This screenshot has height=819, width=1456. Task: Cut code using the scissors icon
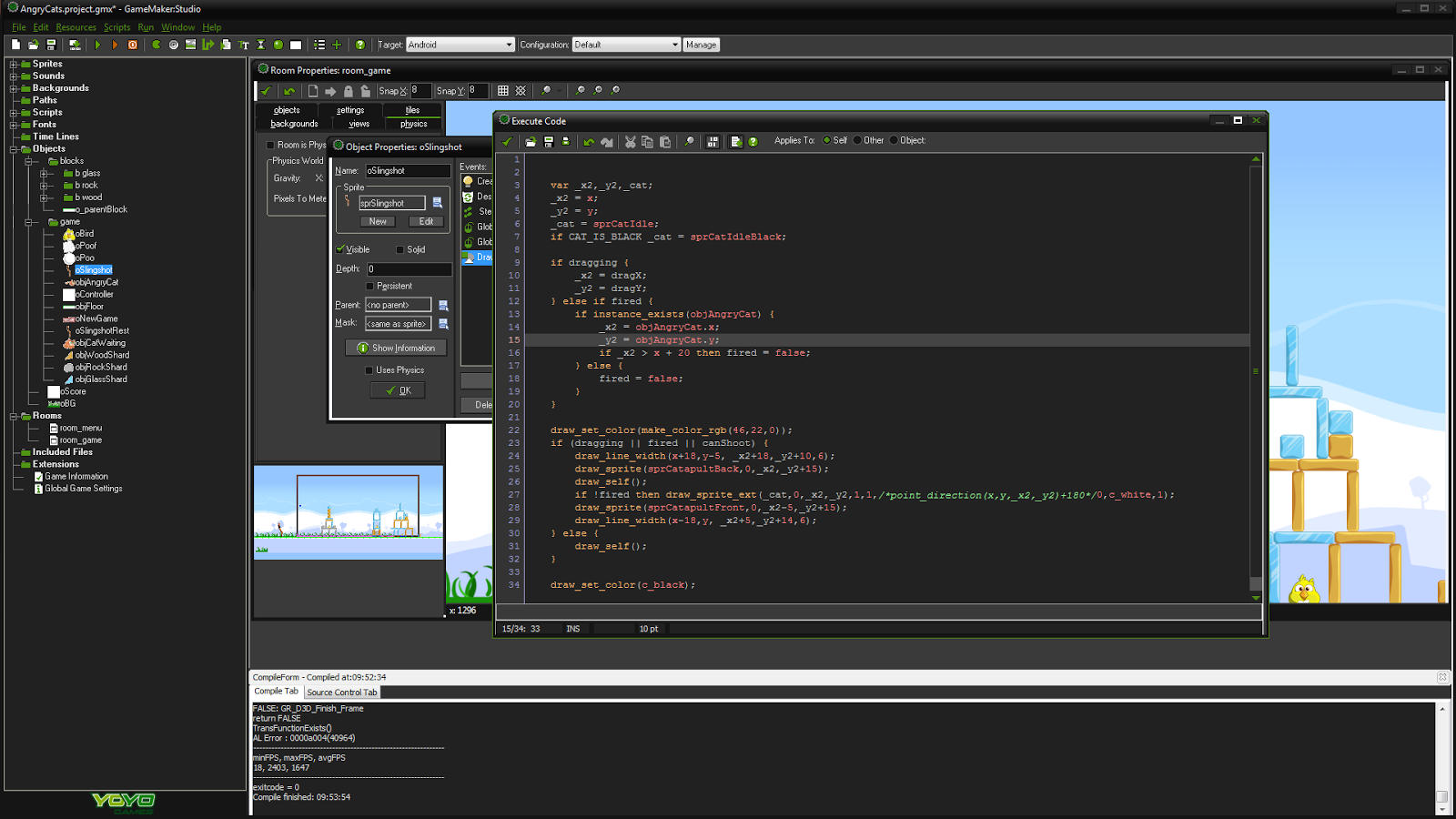click(x=630, y=141)
